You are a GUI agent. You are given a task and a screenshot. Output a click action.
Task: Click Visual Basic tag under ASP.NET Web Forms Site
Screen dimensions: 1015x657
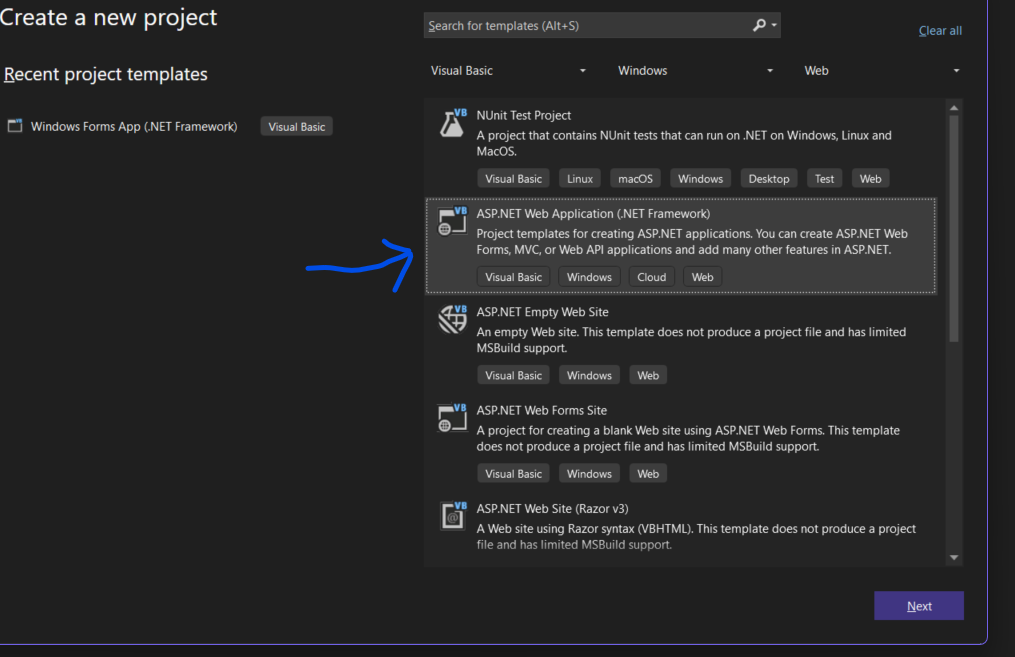[513, 474]
